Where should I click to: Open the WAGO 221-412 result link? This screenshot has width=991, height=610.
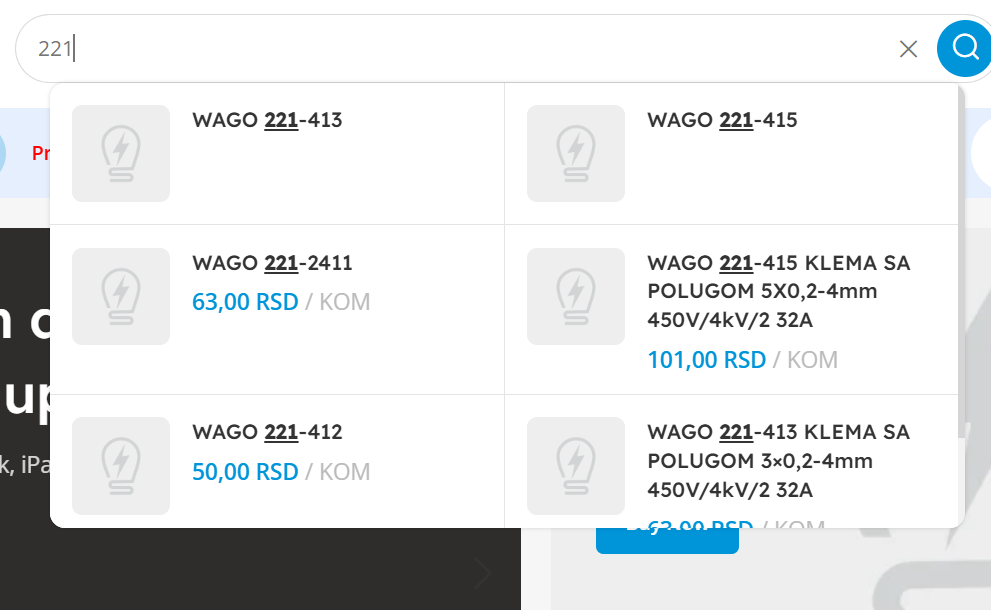pos(267,432)
